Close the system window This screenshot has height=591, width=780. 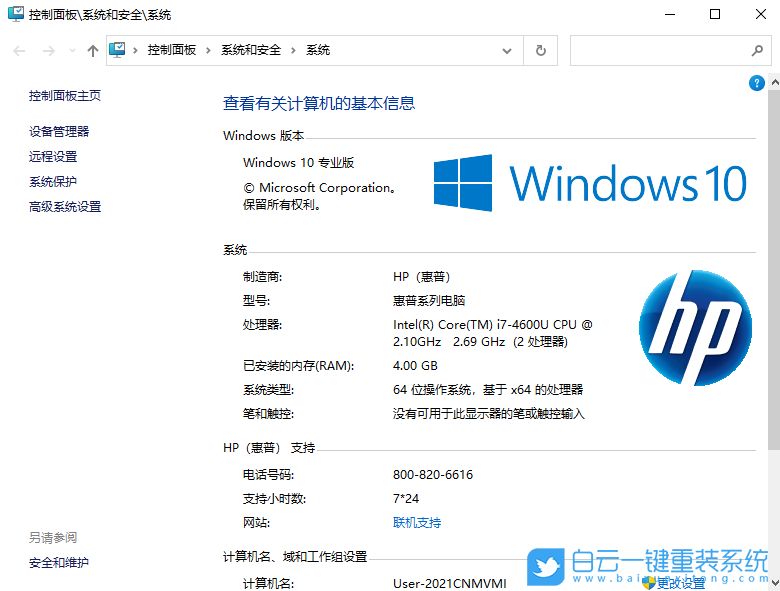pyautogui.click(x=761, y=14)
